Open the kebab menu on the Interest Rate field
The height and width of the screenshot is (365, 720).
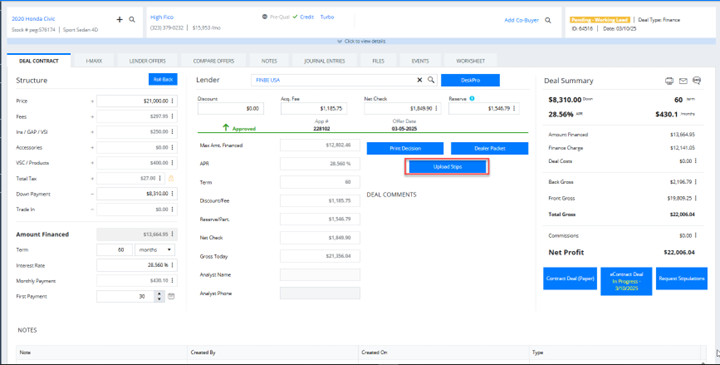(x=173, y=265)
